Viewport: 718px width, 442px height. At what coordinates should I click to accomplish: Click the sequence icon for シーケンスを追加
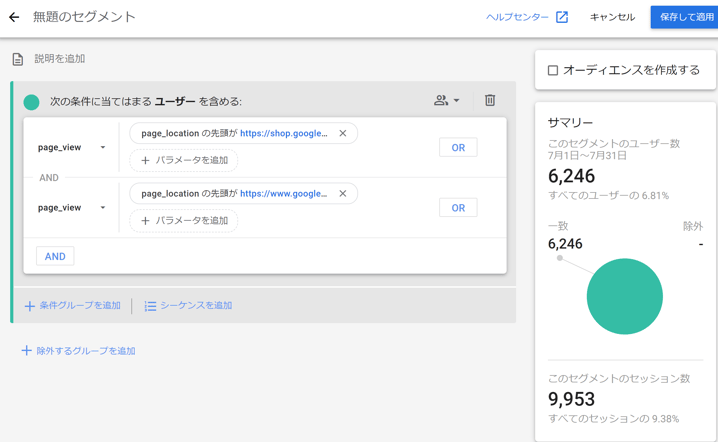point(150,306)
